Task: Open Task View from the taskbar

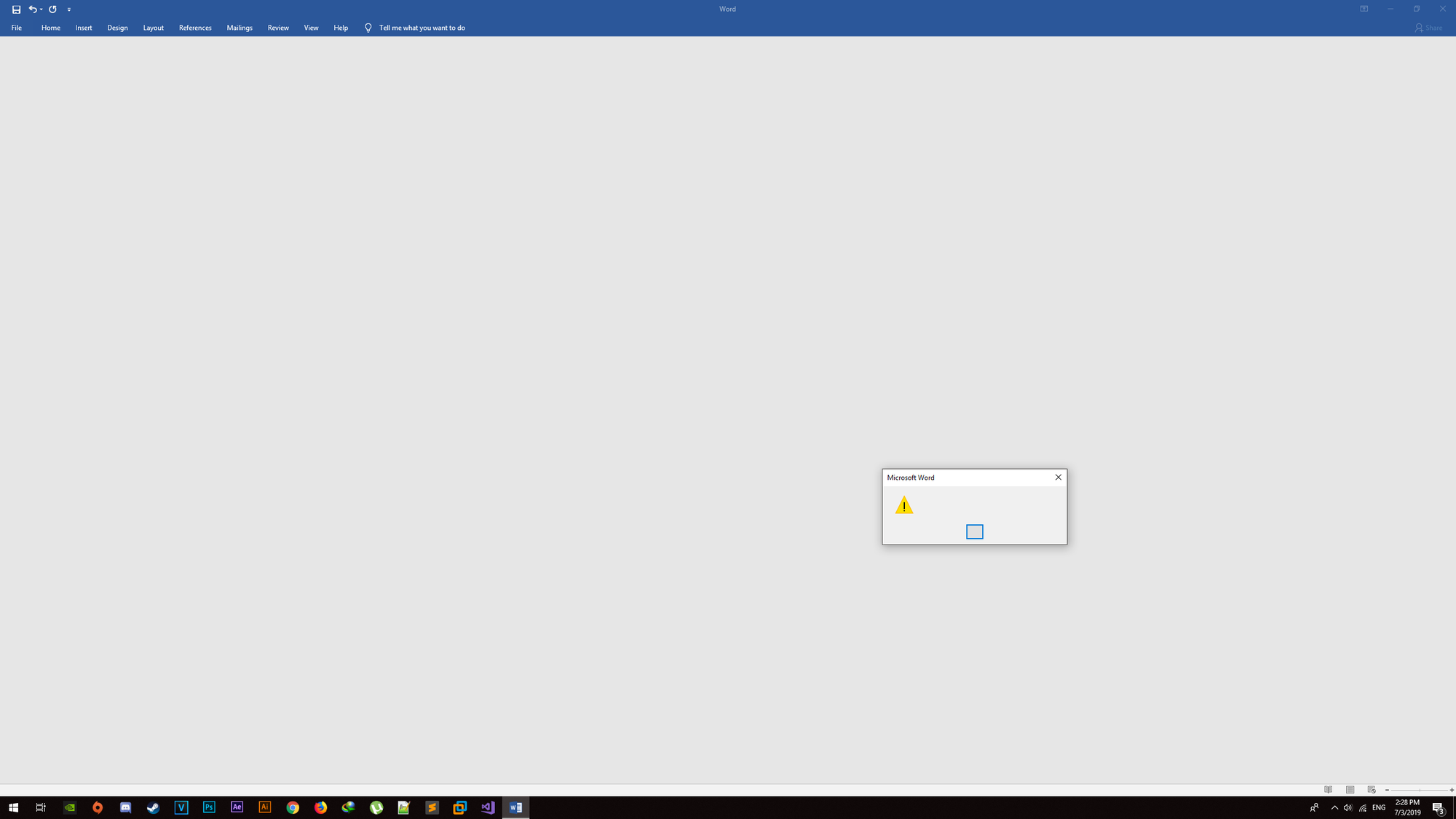Action: click(x=41, y=807)
